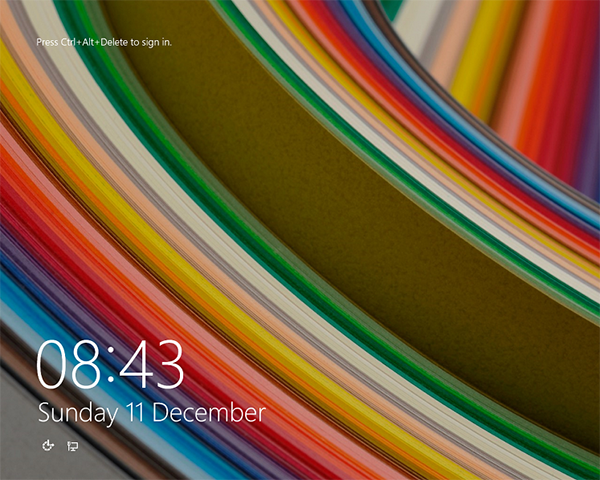Click the digit '8' in the clock

point(88,366)
